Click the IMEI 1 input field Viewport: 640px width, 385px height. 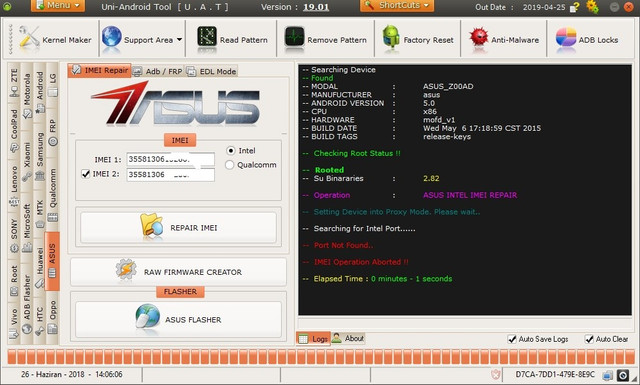pos(170,159)
